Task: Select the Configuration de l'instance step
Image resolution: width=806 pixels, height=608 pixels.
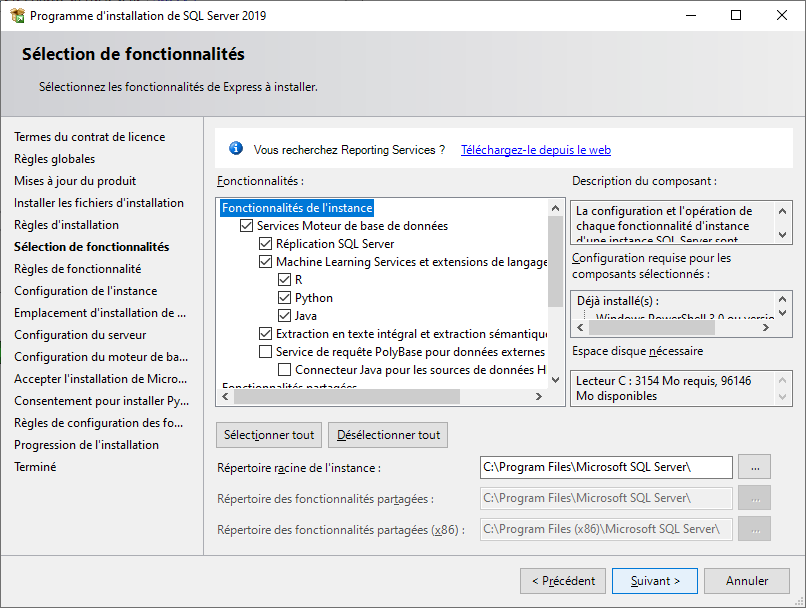Action: 85,291
